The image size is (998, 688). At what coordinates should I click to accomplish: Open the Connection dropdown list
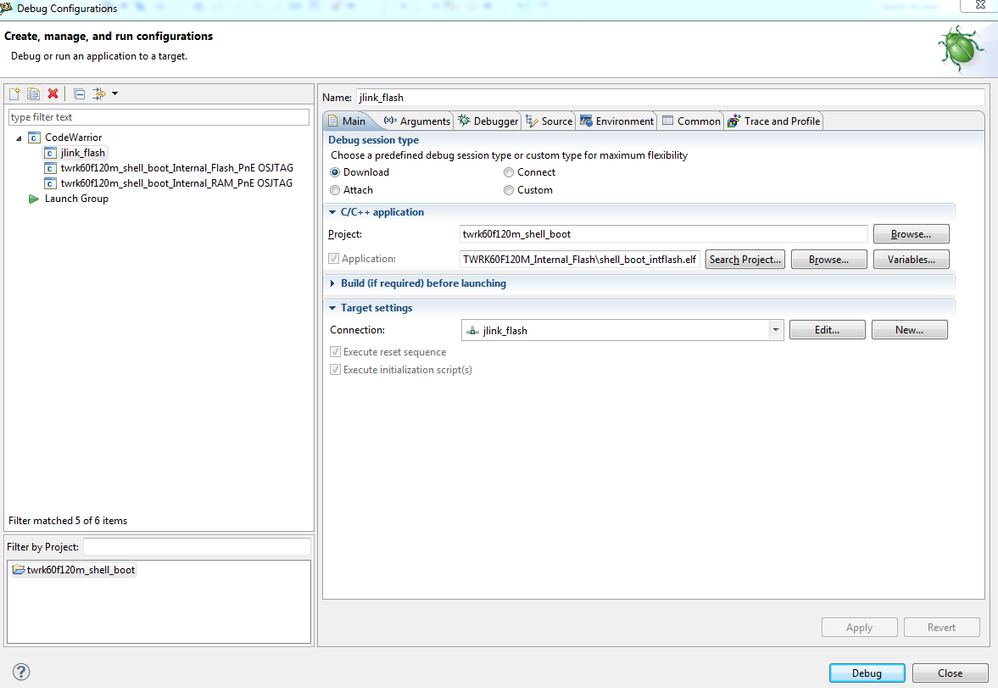[x=775, y=330]
